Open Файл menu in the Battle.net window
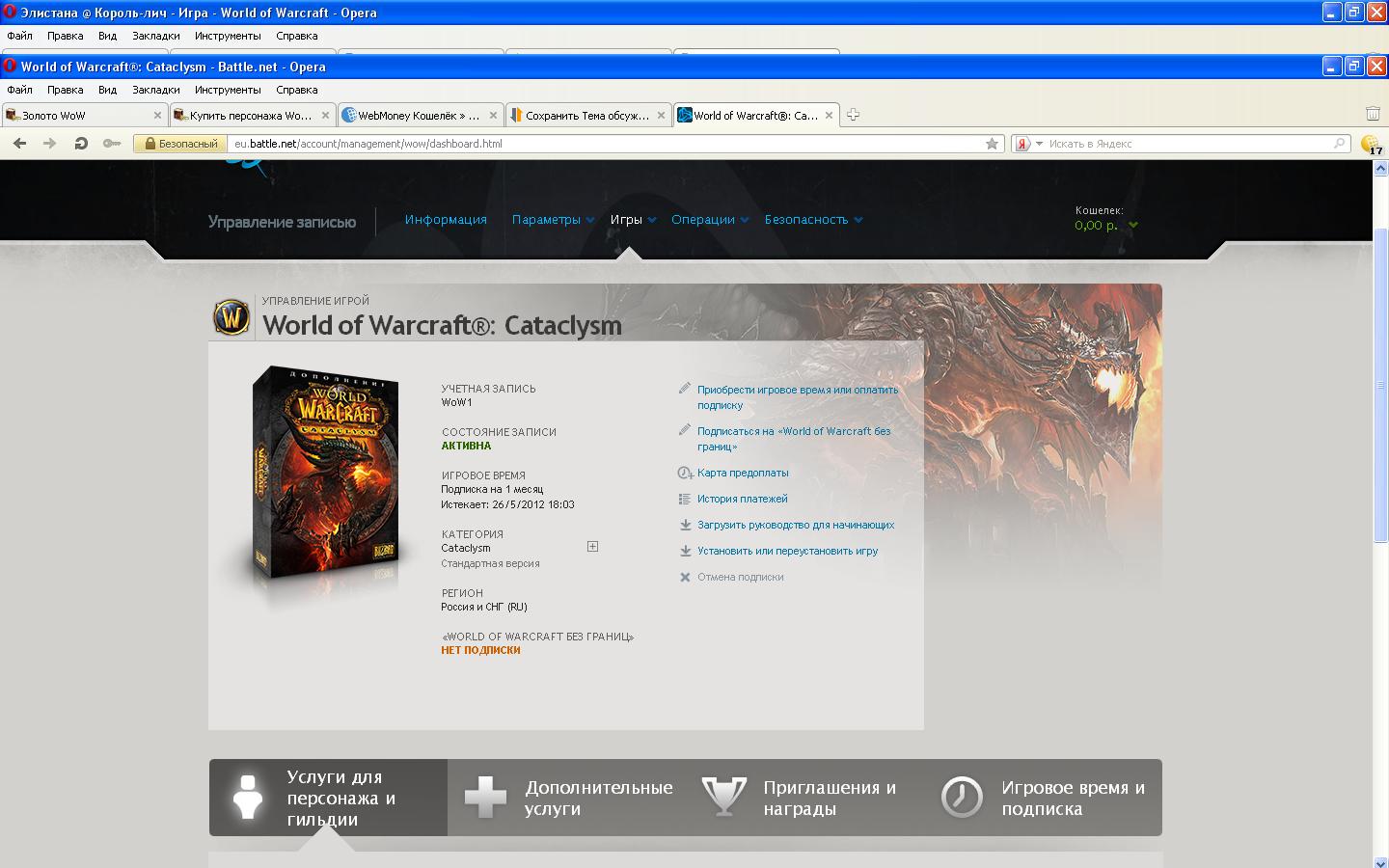This screenshot has width=1389, height=868. (x=19, y=90)
